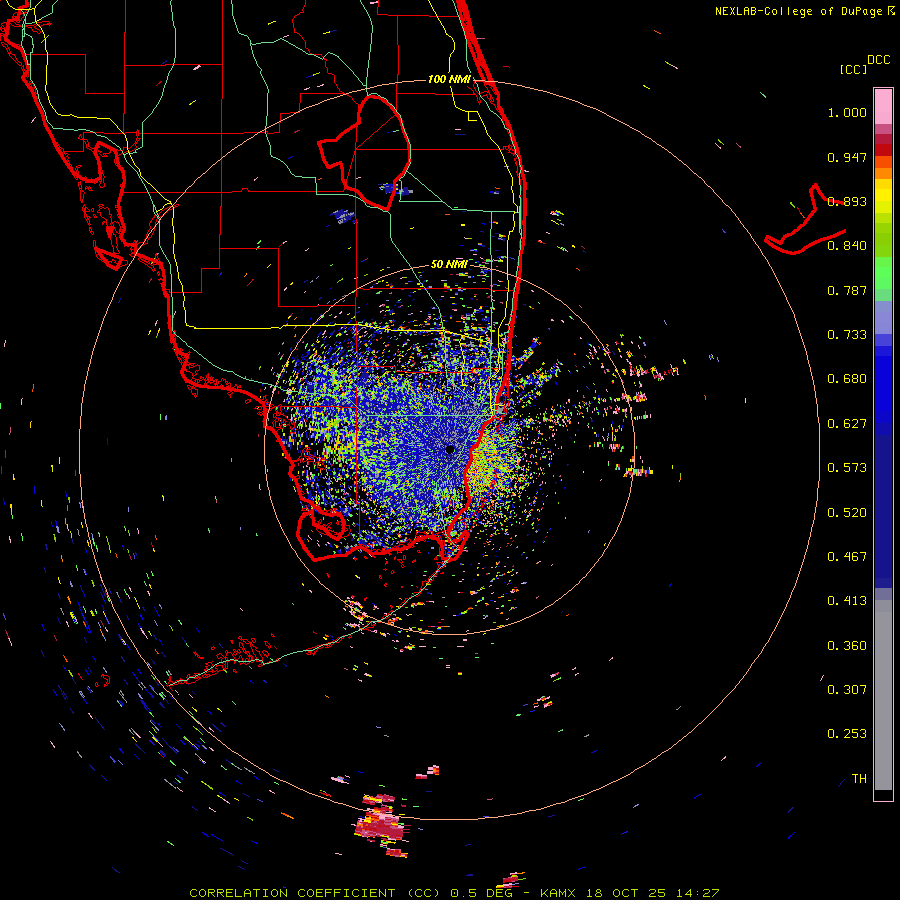Select the 0.733 scale value
Viewport: 900px width, 900px height.
[847, 335]
